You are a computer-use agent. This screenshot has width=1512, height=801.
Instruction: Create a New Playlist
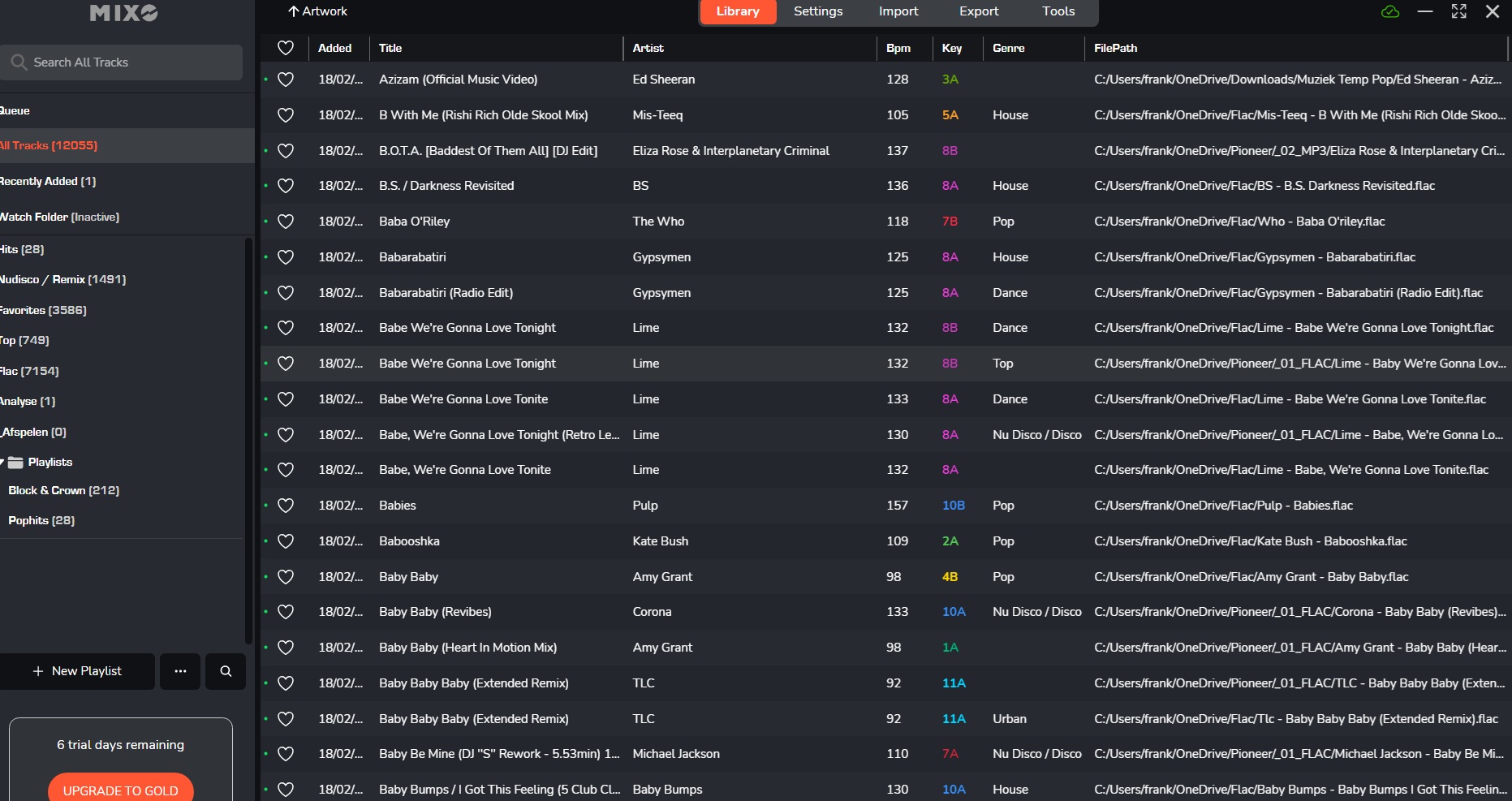pyautogui.click(x=77, y=671)
